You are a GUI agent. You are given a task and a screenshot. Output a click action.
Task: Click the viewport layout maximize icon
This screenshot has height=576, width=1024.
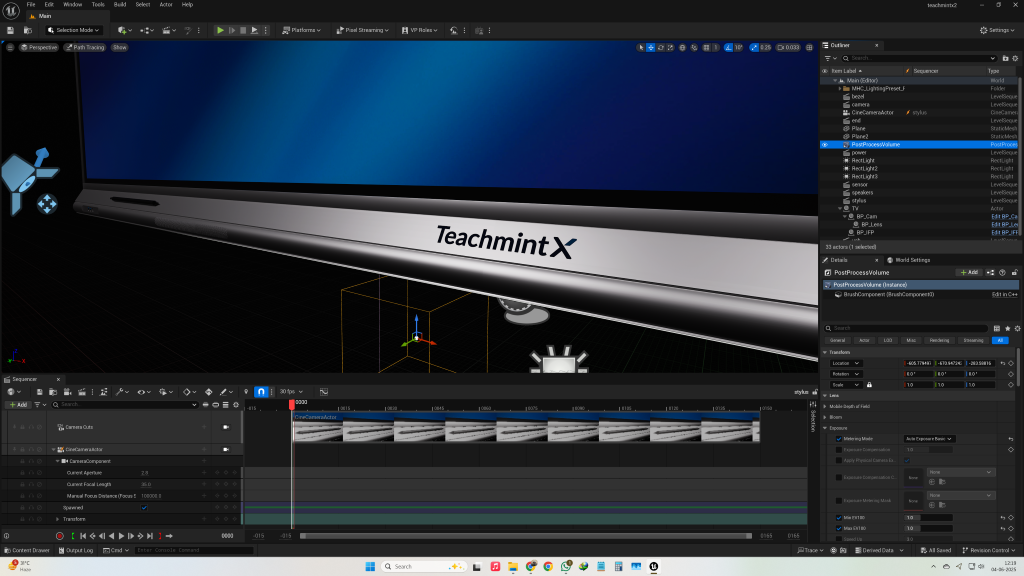(809, 48)
